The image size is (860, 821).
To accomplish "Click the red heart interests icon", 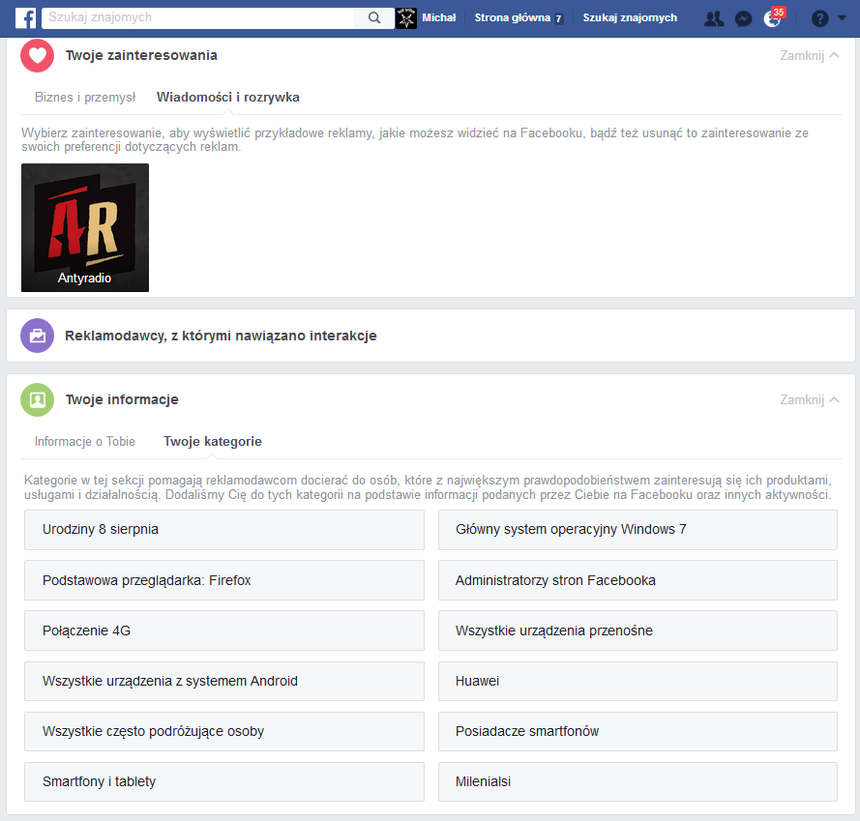I will [x=37, y=55].
